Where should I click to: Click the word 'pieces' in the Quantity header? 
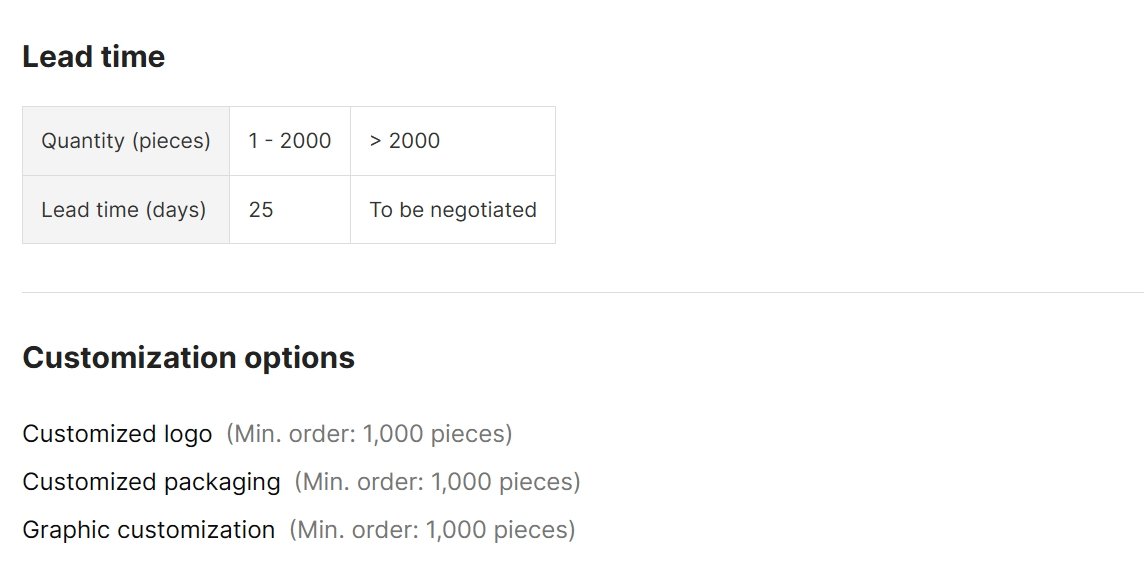coord(171,141)
